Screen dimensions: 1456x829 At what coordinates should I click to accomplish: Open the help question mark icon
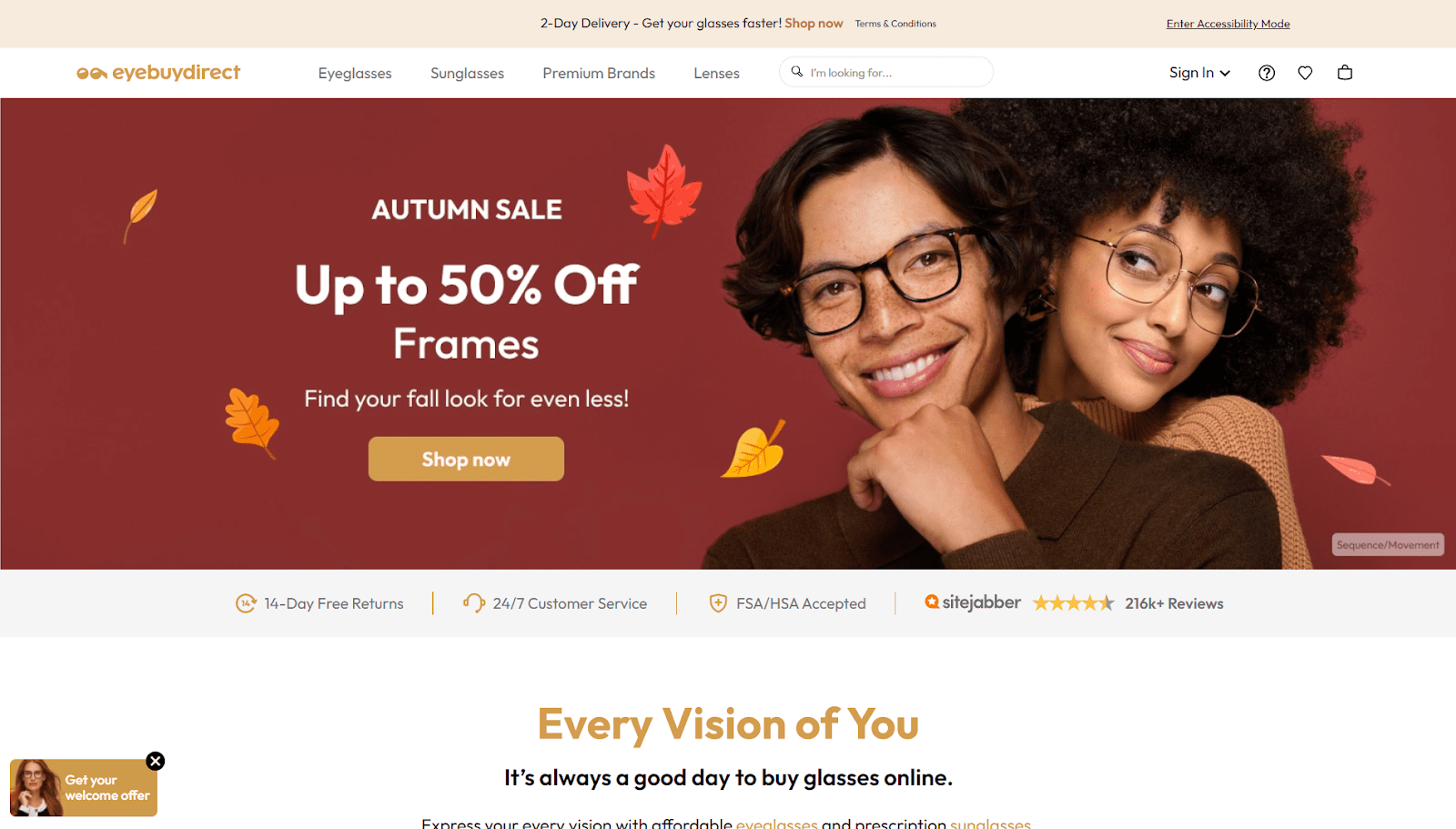coord(1266,73)
